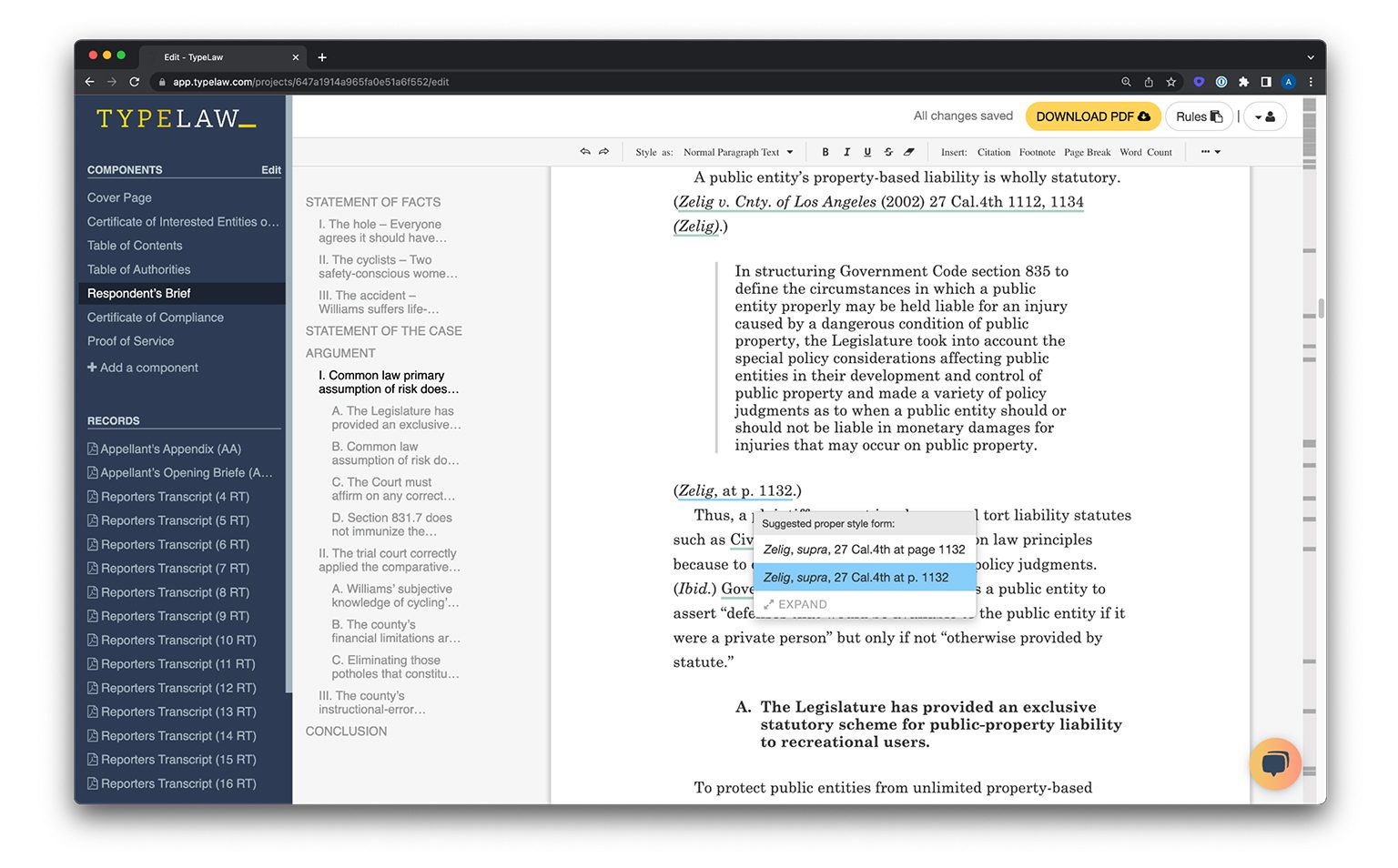Bookmark this page with the star icon
Screen dimensions: 1398x868
(1171, 82)
